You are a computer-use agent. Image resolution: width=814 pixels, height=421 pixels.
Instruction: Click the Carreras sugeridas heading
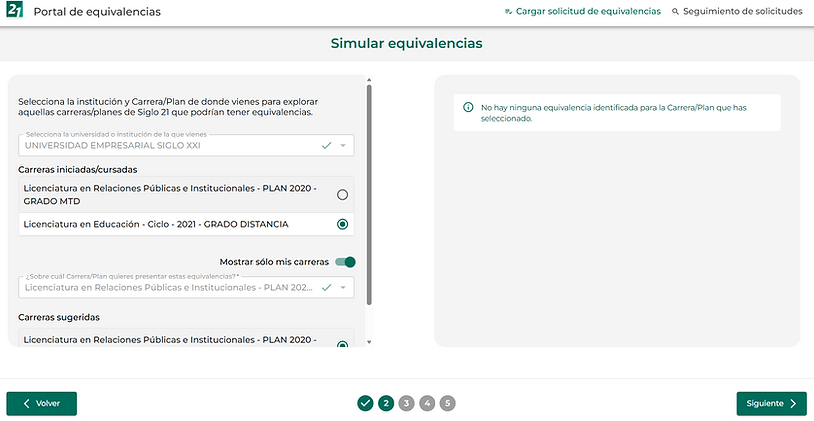tap(59, 317)
